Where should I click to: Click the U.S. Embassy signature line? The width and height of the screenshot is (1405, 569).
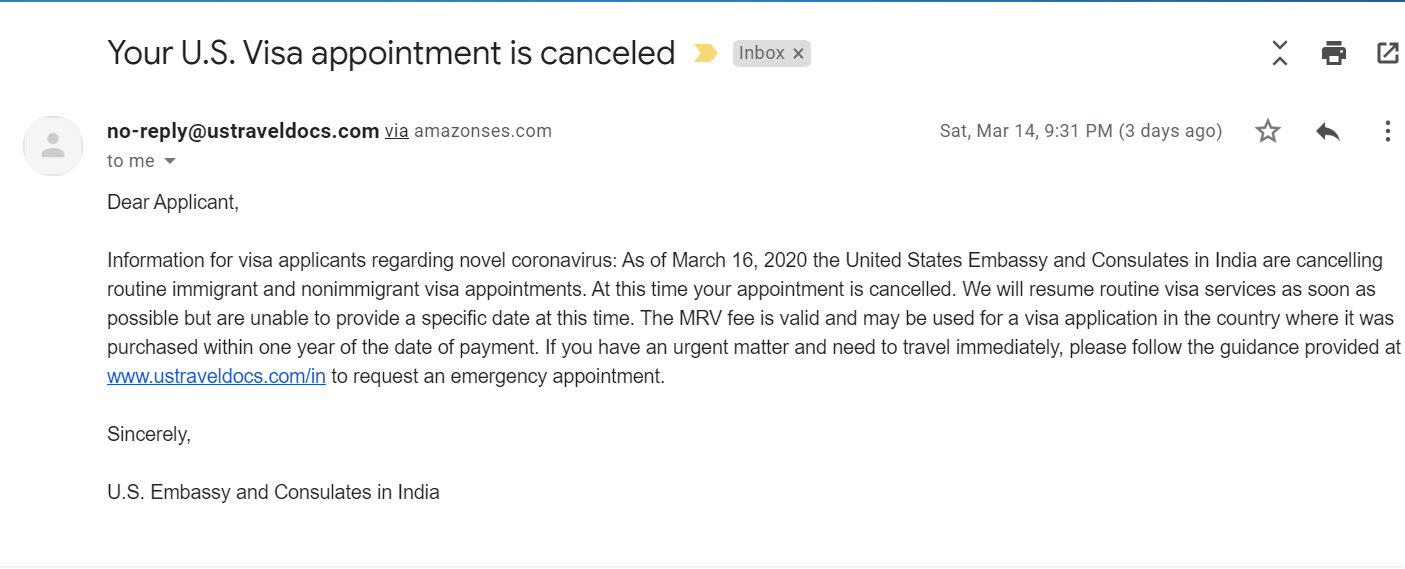tap(273, 492)
